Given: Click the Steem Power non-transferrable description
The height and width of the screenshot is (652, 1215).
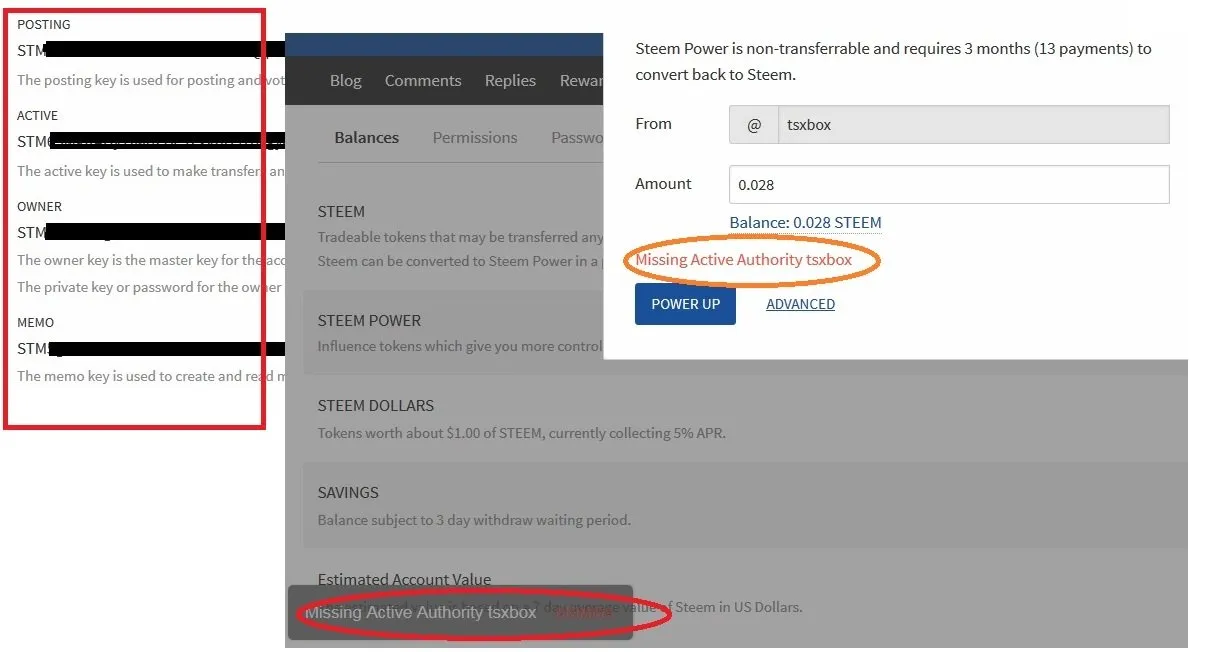Looking at the screenshot, I should 893,61.
